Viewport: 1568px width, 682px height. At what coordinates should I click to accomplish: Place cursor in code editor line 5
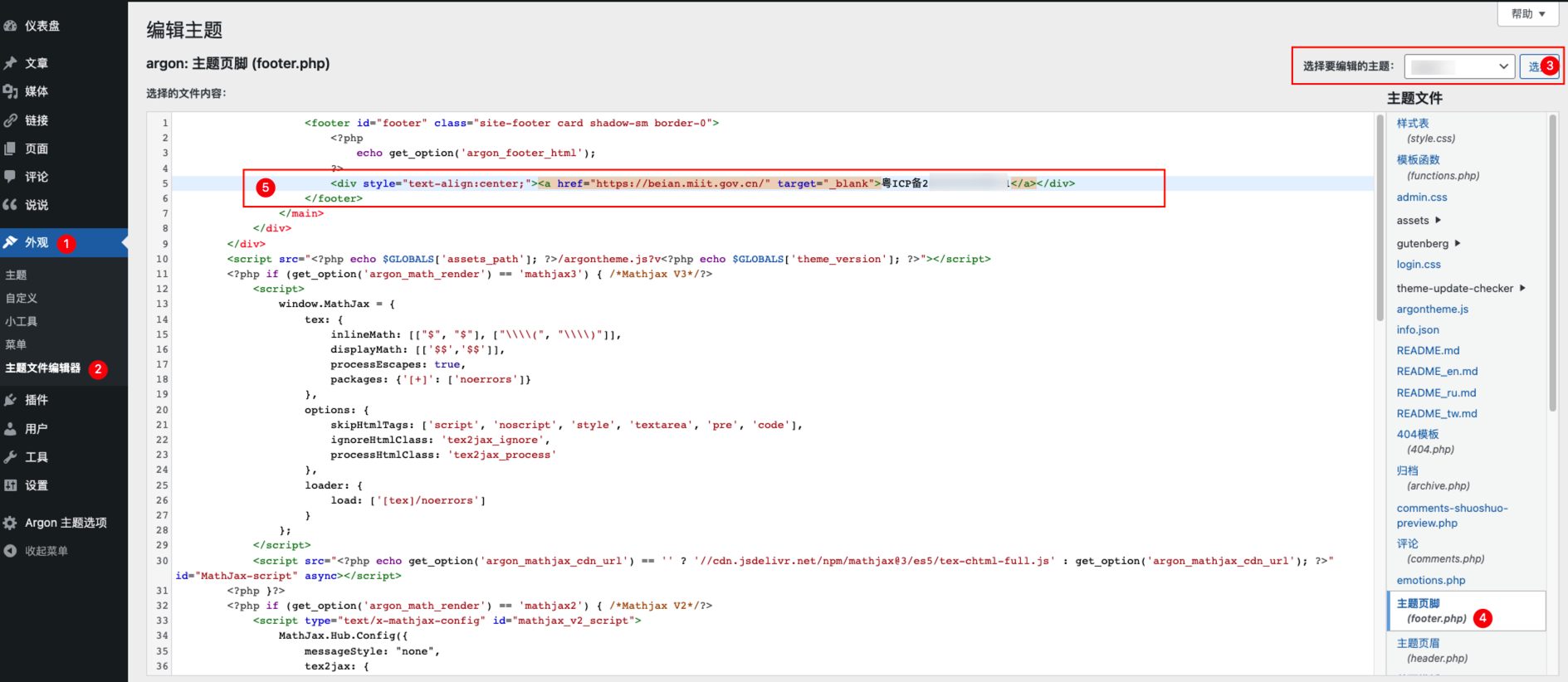click(772, 183)
